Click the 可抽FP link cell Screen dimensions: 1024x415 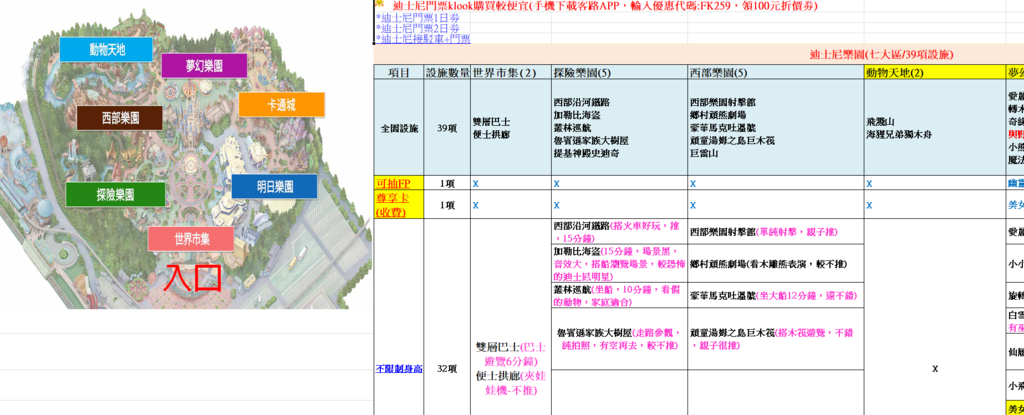pos(399,184)
